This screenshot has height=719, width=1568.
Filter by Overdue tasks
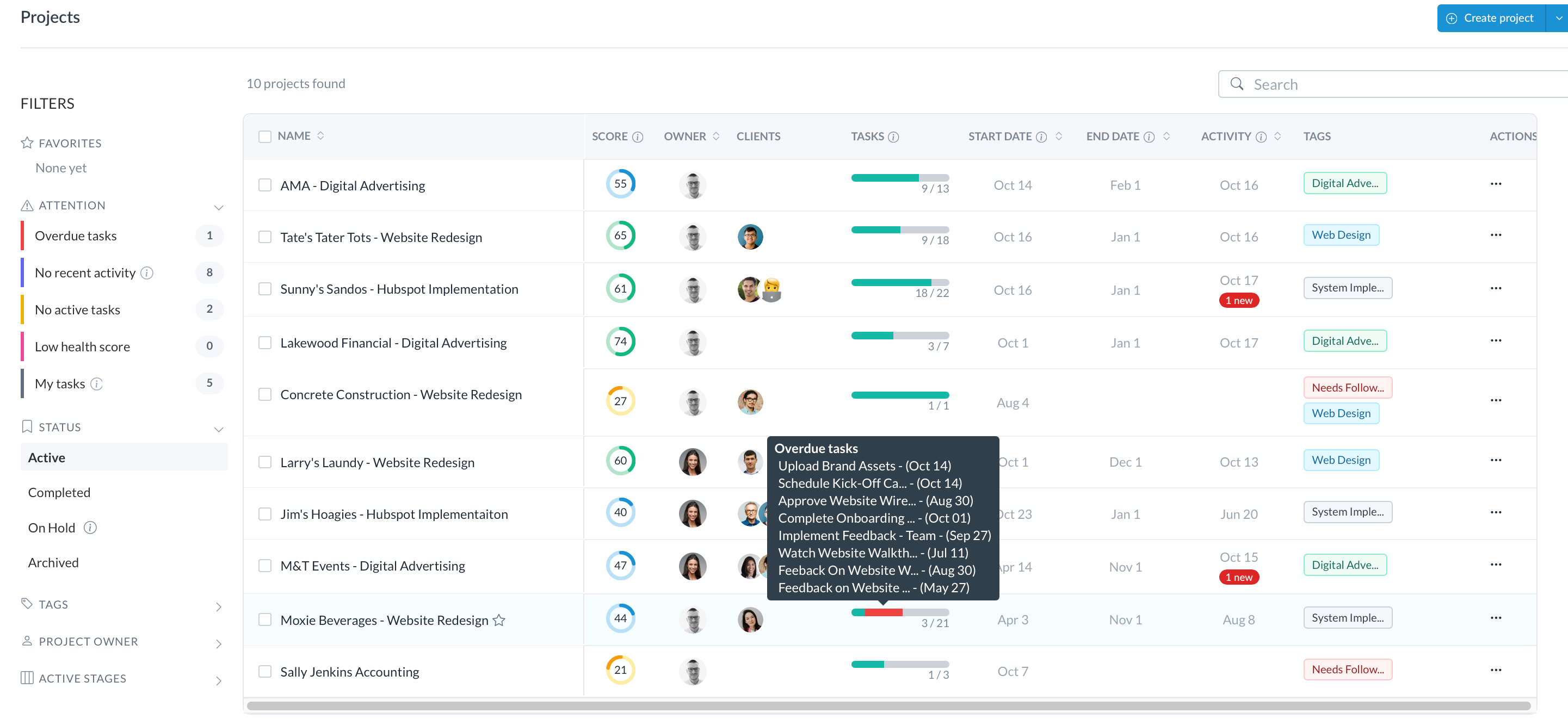(76, 235)
